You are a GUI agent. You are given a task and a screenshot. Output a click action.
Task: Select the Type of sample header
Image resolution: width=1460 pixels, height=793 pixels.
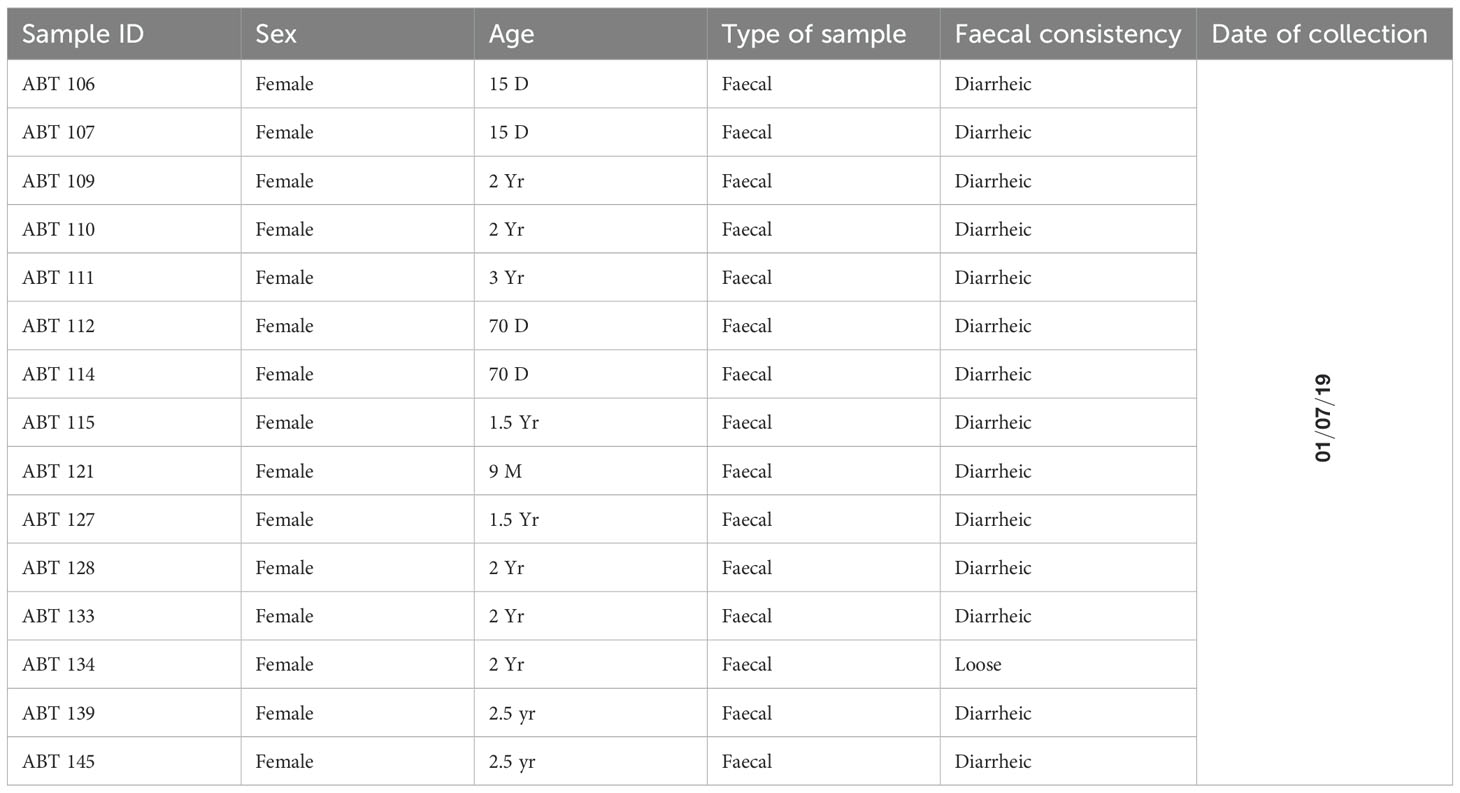coord(823,34)
